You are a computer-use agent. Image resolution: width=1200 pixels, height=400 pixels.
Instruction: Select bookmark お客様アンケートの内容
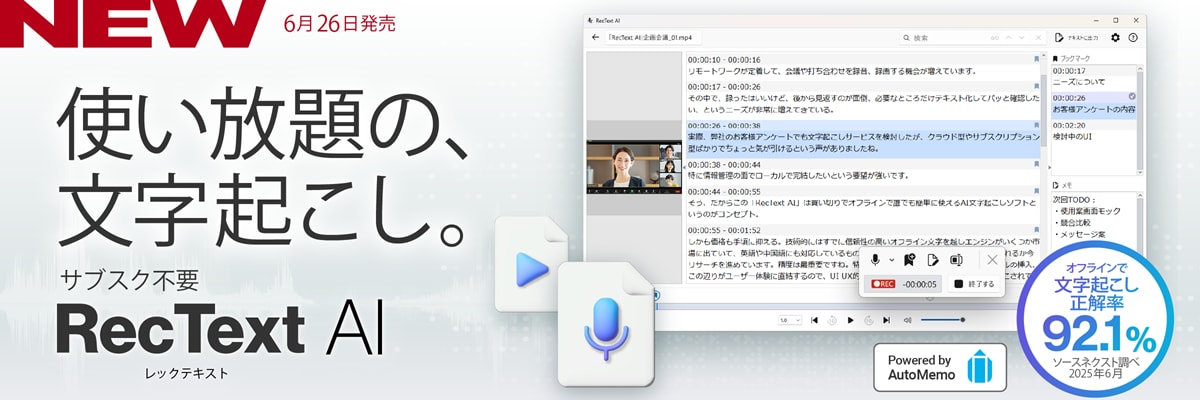point(1095,103)
